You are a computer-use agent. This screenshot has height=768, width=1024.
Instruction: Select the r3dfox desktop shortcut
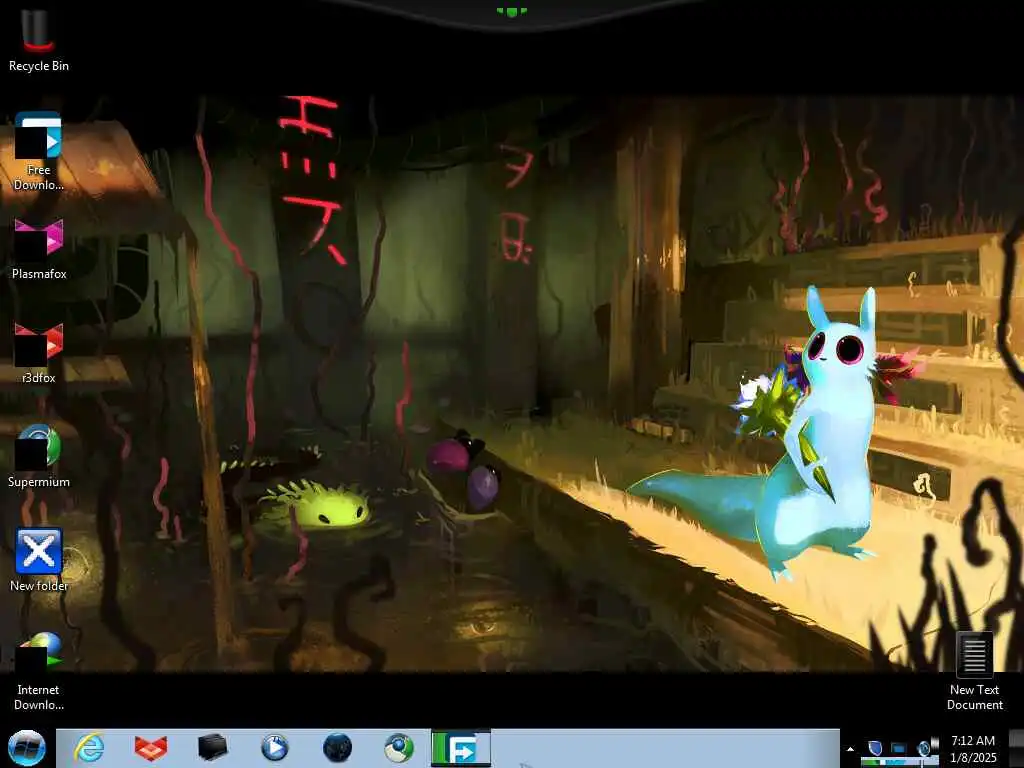pyautogui.click(x=39, y=353)
